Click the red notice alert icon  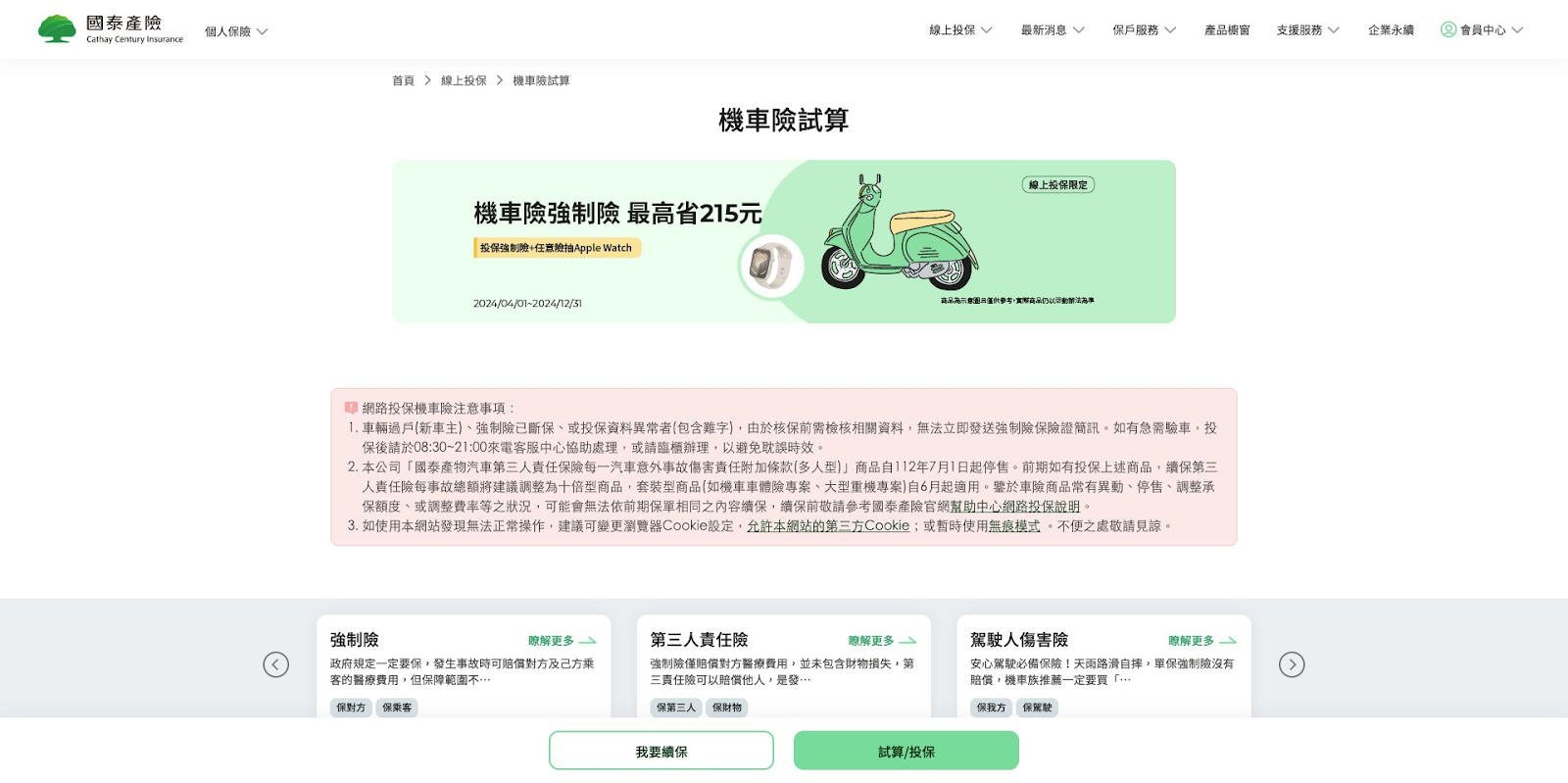pyautogui.click(x=351, y=408)
